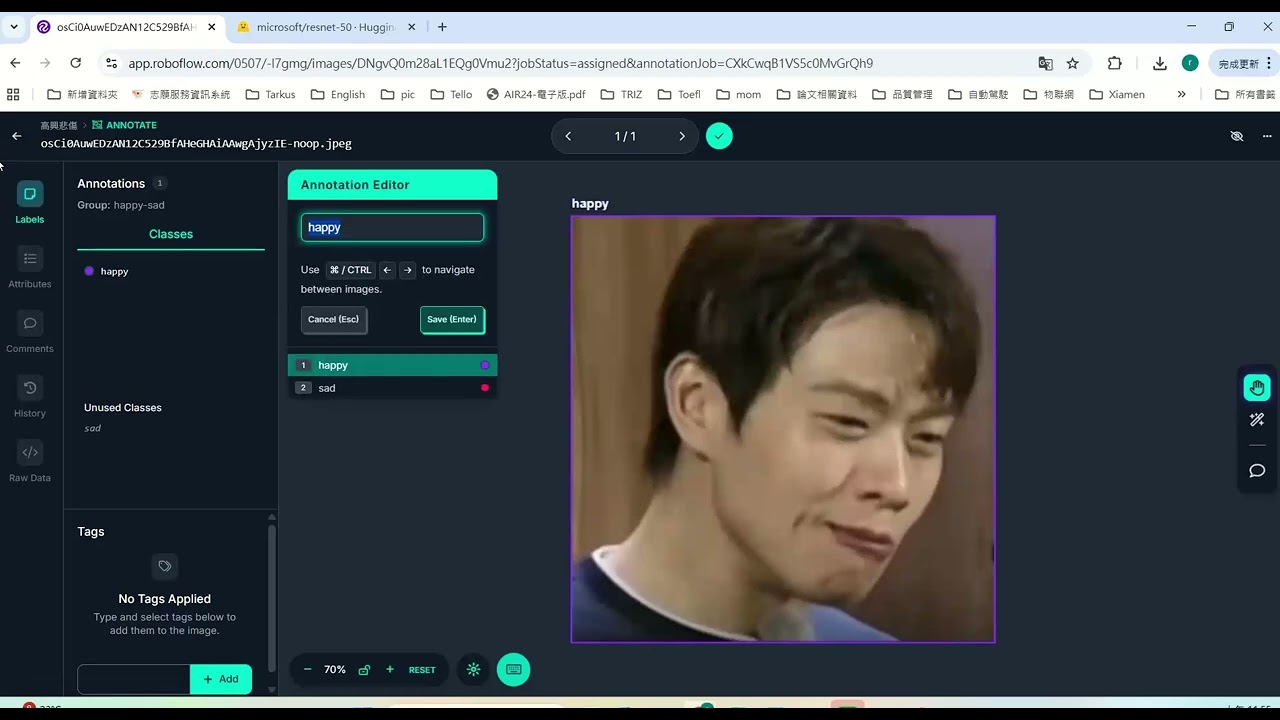Expand the bookmarks overflow chevron
The image size is (1280, 720).
click(x=1181, y=94)
